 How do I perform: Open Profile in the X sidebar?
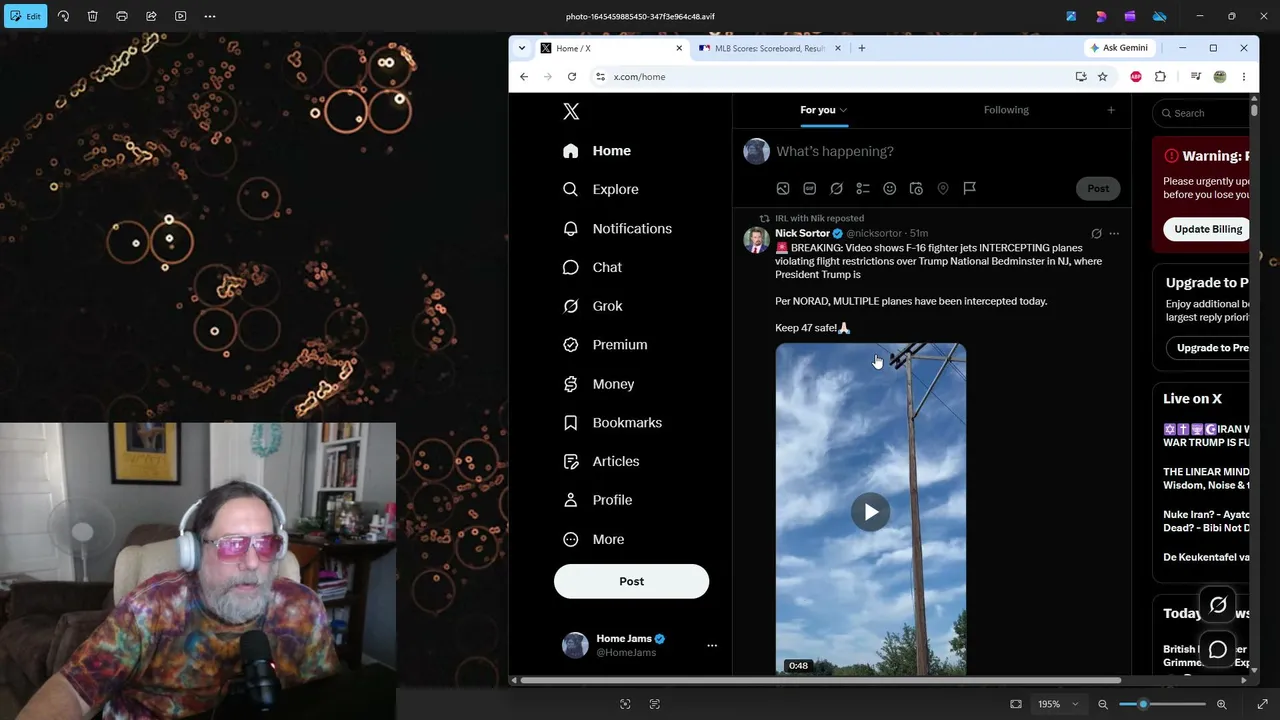(598, 500)
